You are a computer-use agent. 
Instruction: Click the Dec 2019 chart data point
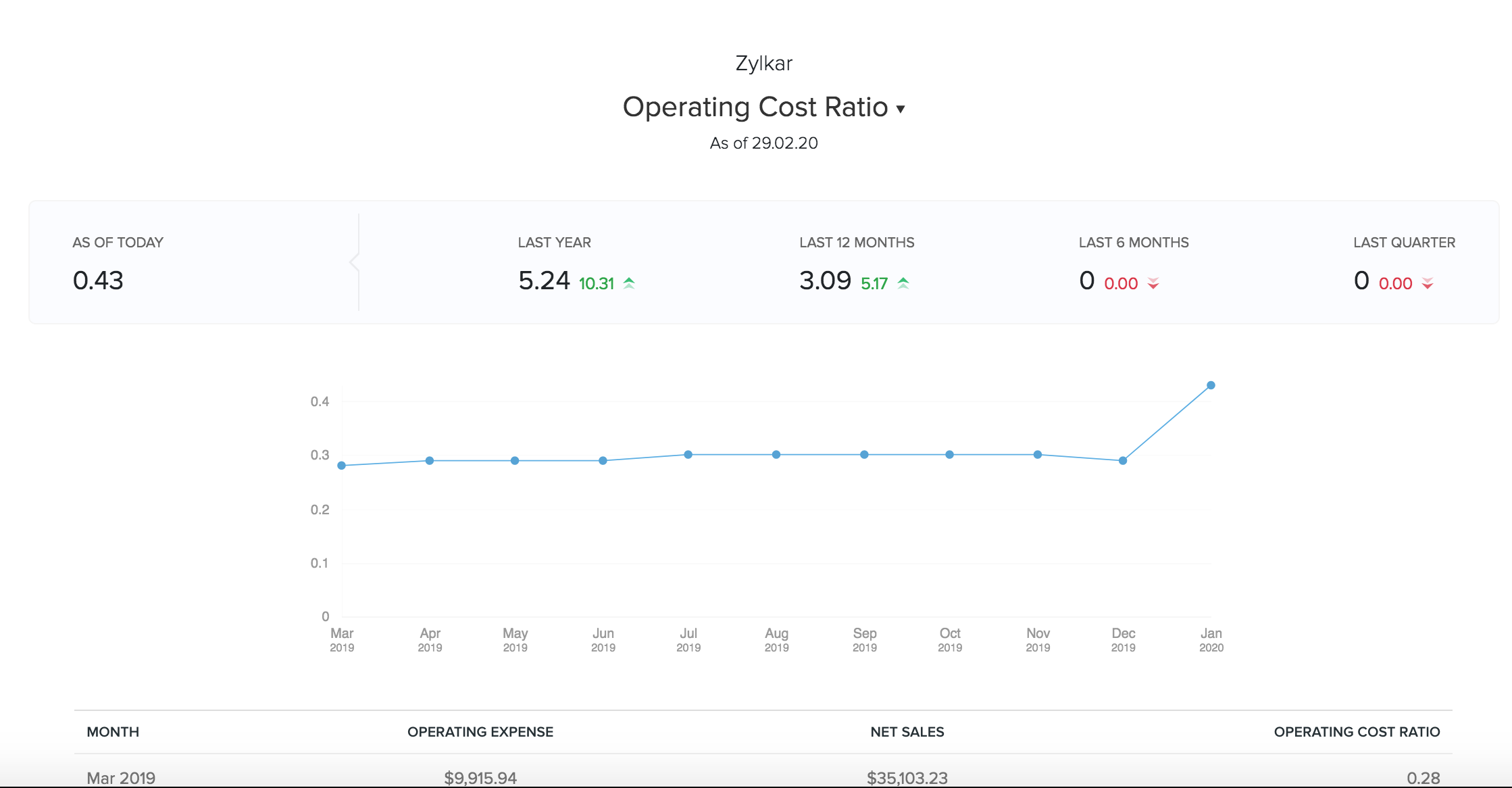[x=1123, y=461]
